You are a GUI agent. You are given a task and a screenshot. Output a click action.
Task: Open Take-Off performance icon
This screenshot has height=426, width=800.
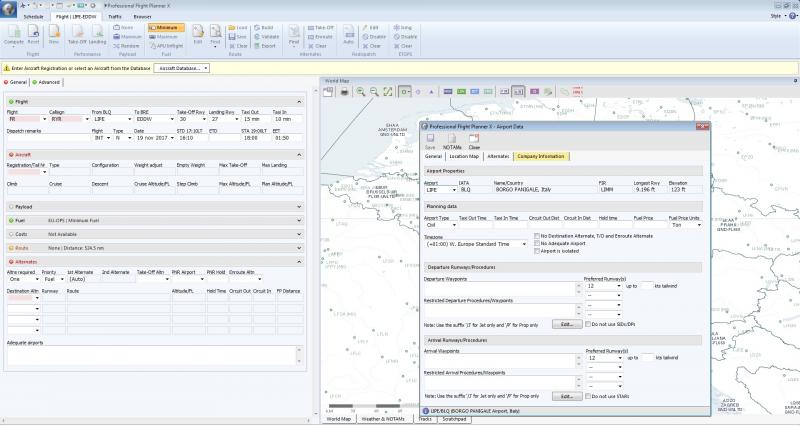(x=77, y=35)
